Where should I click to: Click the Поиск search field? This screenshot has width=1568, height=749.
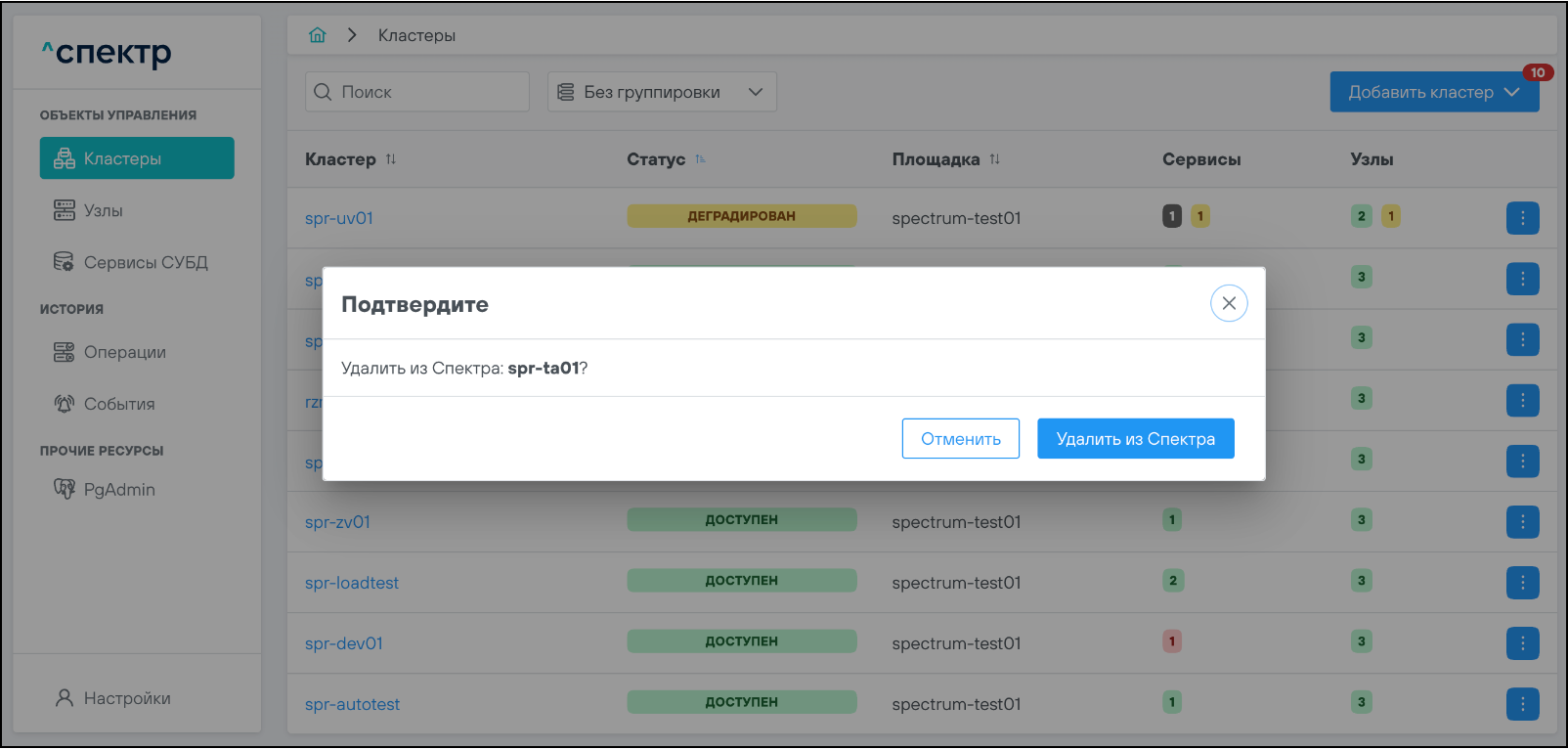pos(417,92)
